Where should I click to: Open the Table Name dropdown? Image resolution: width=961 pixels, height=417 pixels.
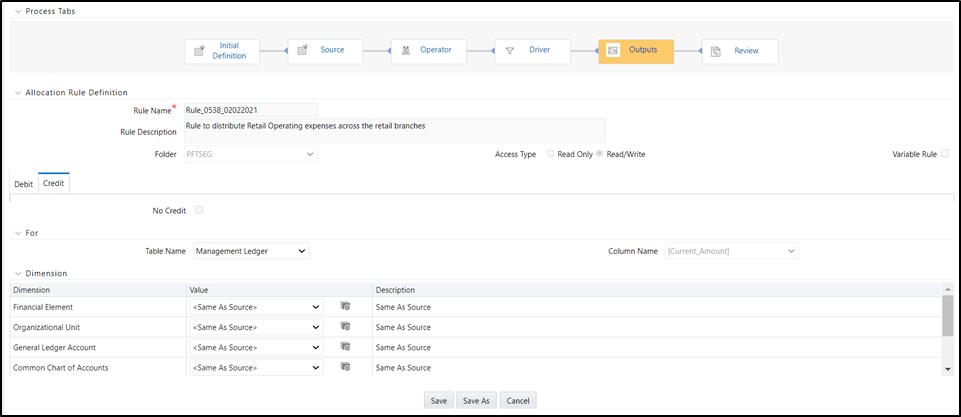(251, 251)
